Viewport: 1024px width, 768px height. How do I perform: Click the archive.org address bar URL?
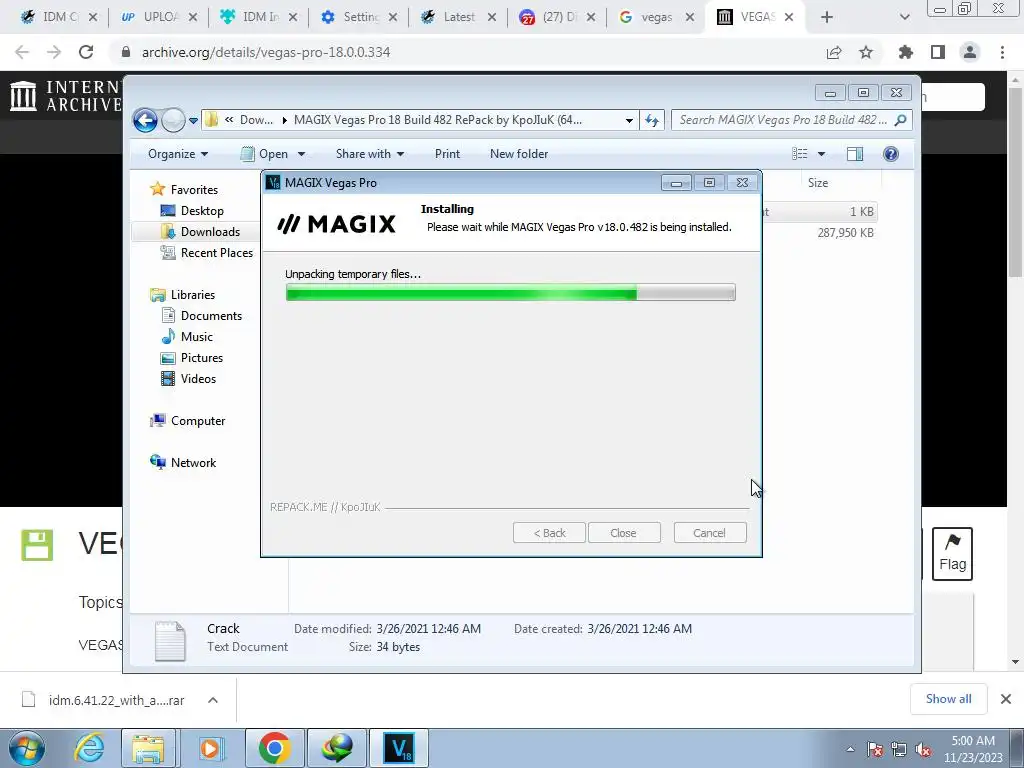(266, 52)
